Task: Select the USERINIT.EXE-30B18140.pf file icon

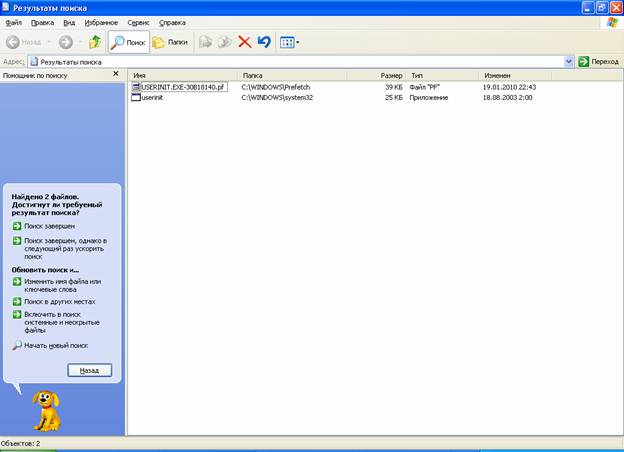Action: point(137,87)
